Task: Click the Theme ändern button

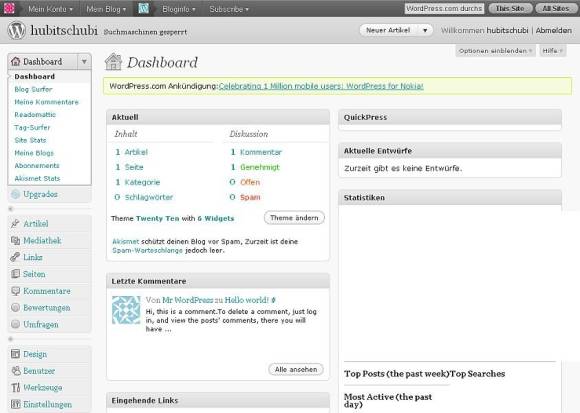Action: pos(294,218)
